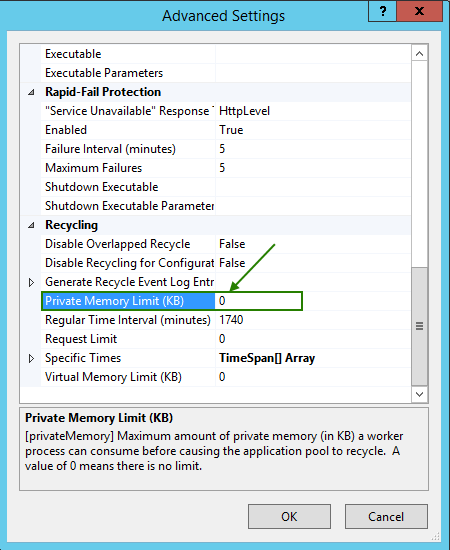Click the Advanced Settings title bar

(x=223, y=16)
